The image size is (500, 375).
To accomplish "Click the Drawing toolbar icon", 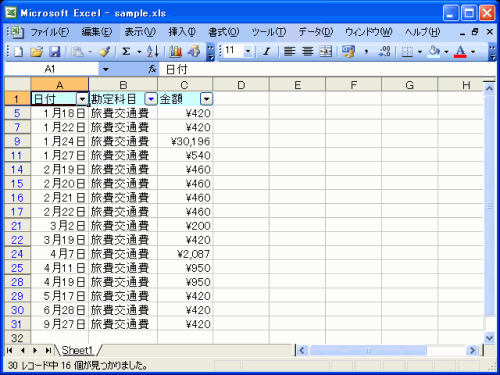I will pos(194,51).
